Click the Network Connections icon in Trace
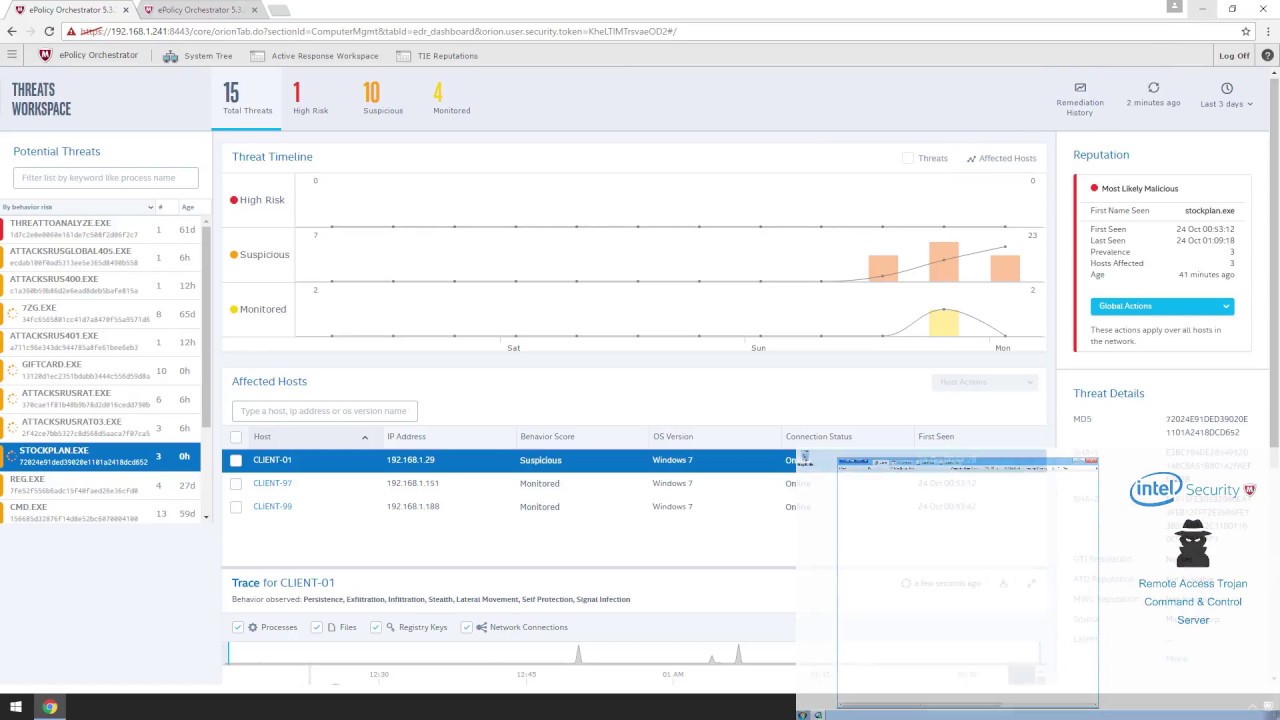Screen dimensions: 1280x720 482,627
